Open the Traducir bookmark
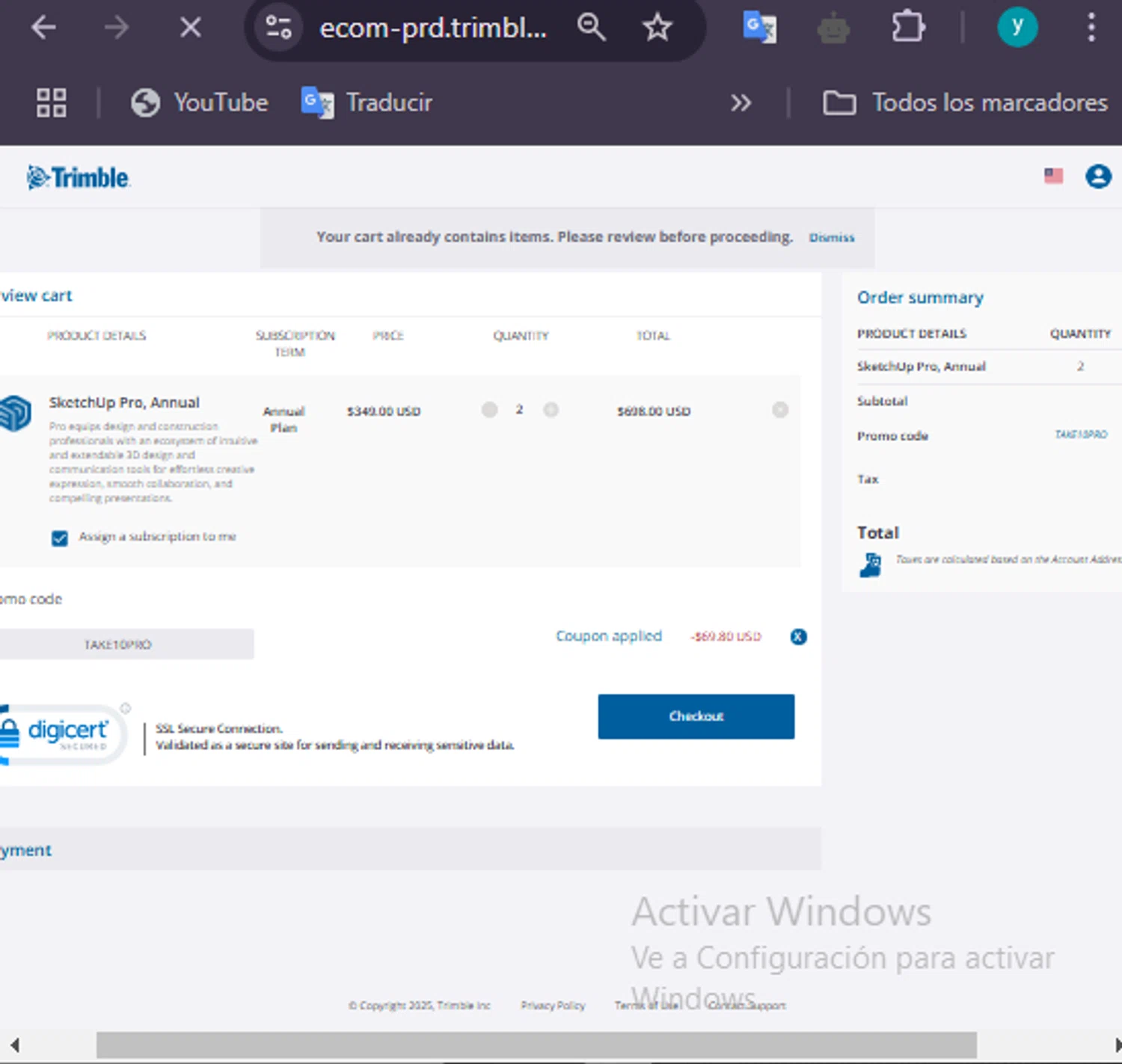Image resolution: width=1122 pixels, height=1064 pixels. [x=367, y=102]
